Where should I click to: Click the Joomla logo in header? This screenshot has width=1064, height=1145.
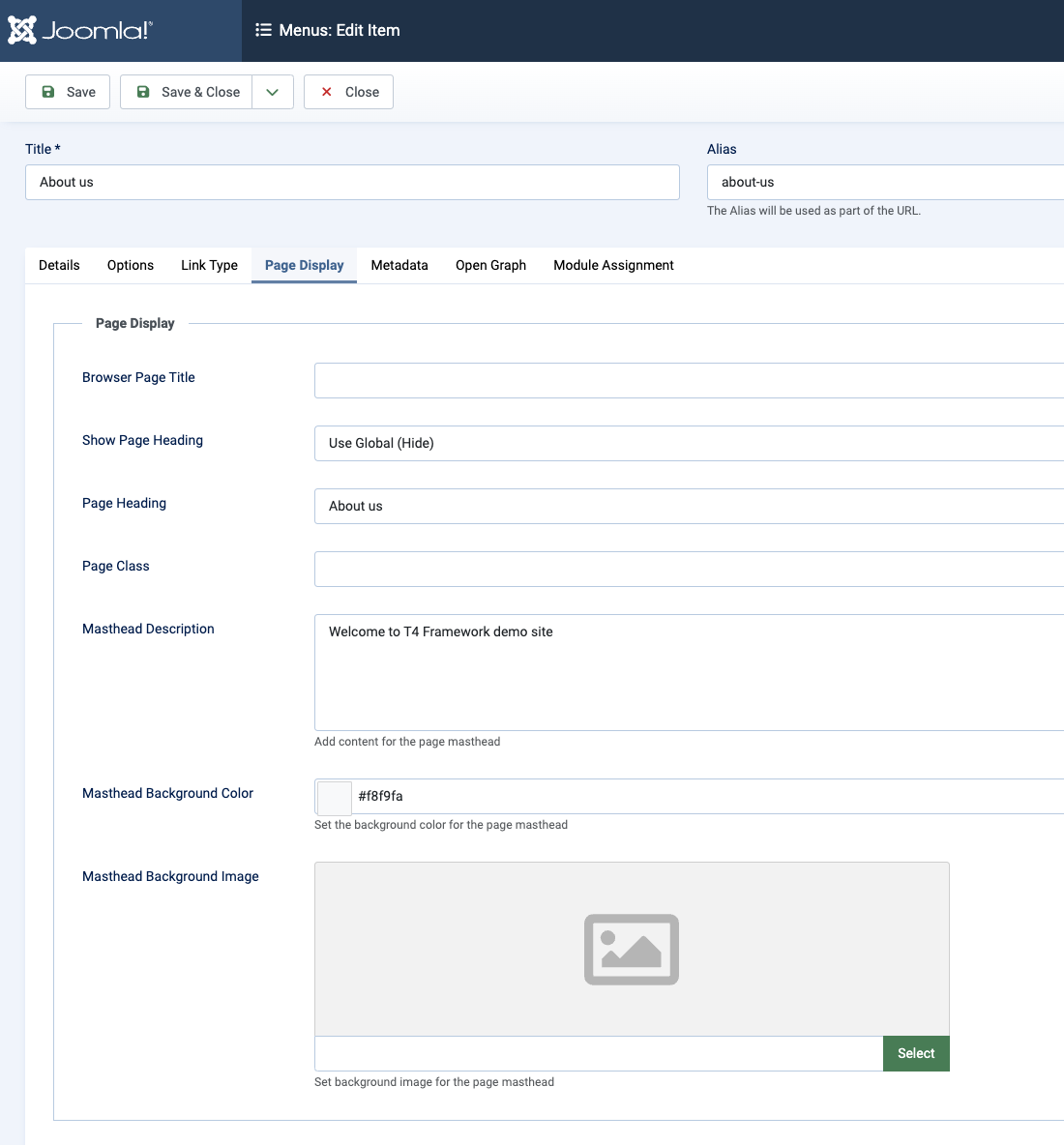(x=80, y=30)
